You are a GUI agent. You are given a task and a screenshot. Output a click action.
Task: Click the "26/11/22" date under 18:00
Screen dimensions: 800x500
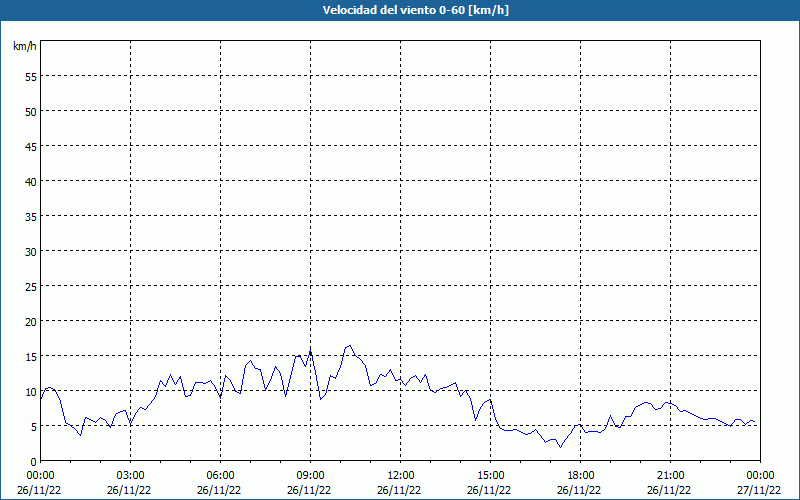[x=579, y=490]
